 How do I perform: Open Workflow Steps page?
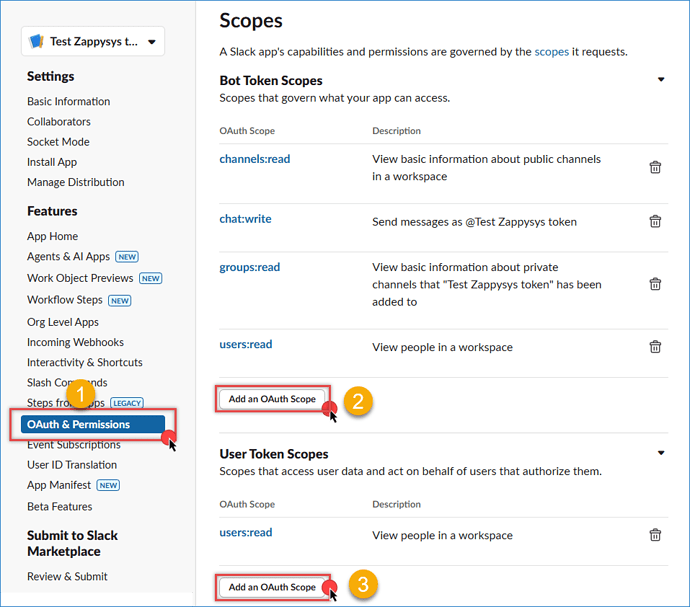(65, 300)
